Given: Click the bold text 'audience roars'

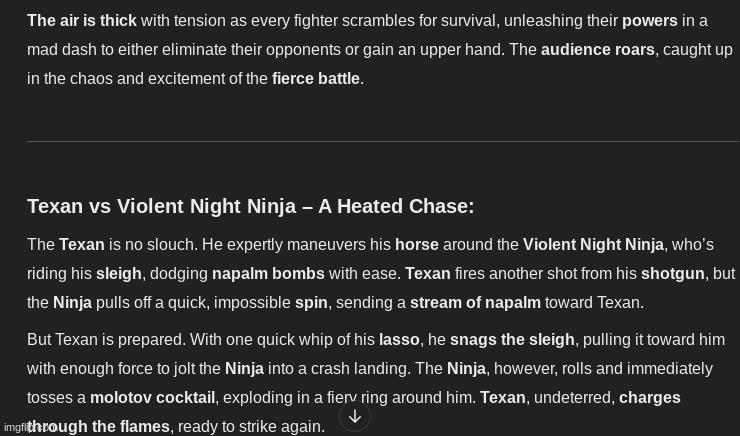Looking at the screenshot, I should point(598,49).
